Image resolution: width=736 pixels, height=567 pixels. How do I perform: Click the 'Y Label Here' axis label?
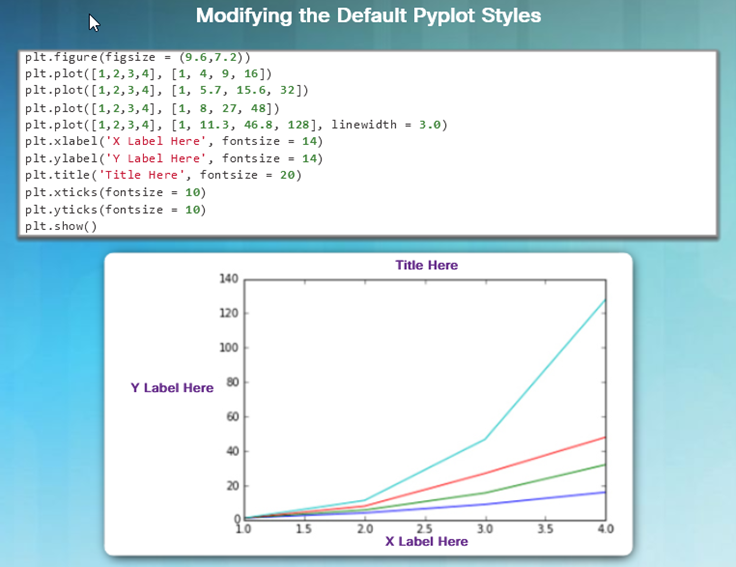point(172,388)
